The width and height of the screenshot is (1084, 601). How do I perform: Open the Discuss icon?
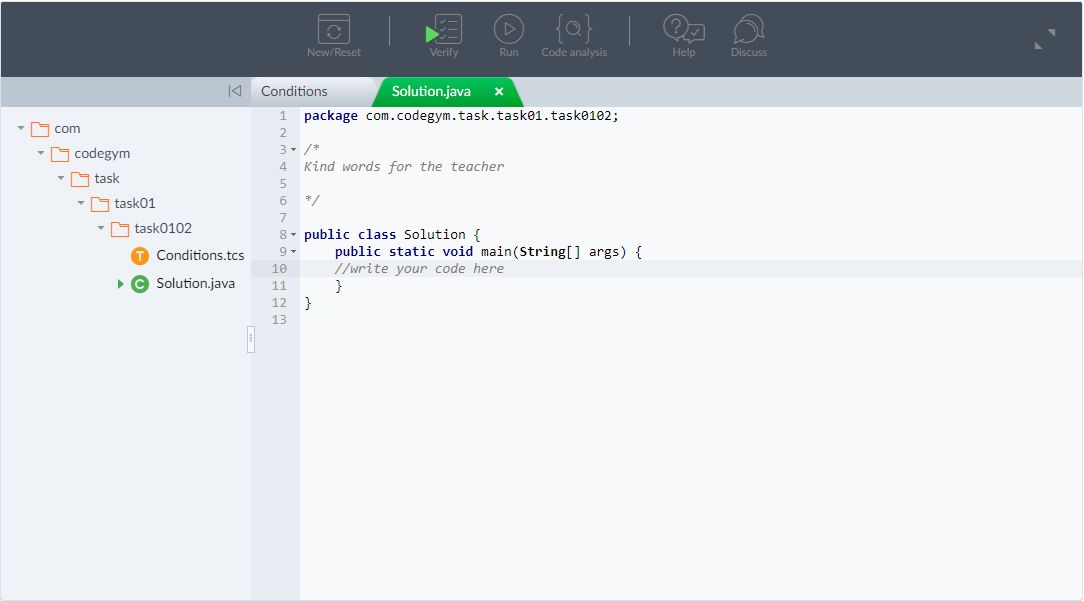click(x=749, y=30)
